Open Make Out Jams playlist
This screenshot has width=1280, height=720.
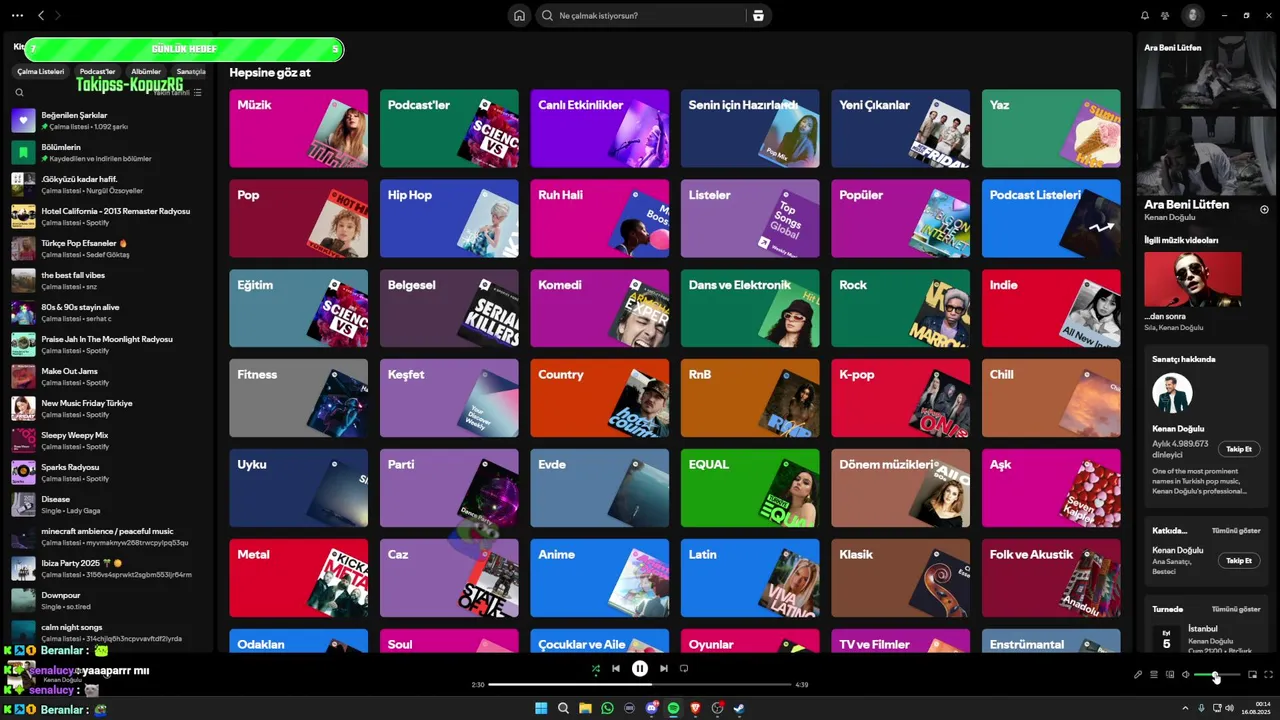click(x=108, y=377)
